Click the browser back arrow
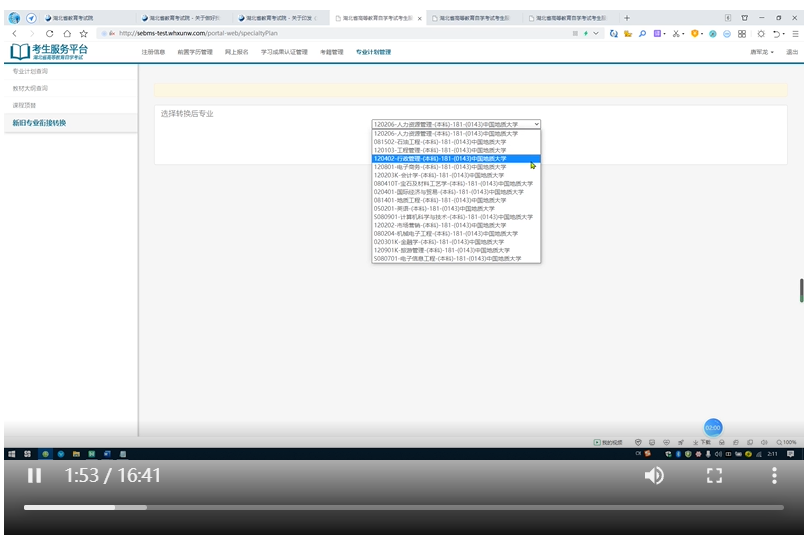 (x=15, y=33)
